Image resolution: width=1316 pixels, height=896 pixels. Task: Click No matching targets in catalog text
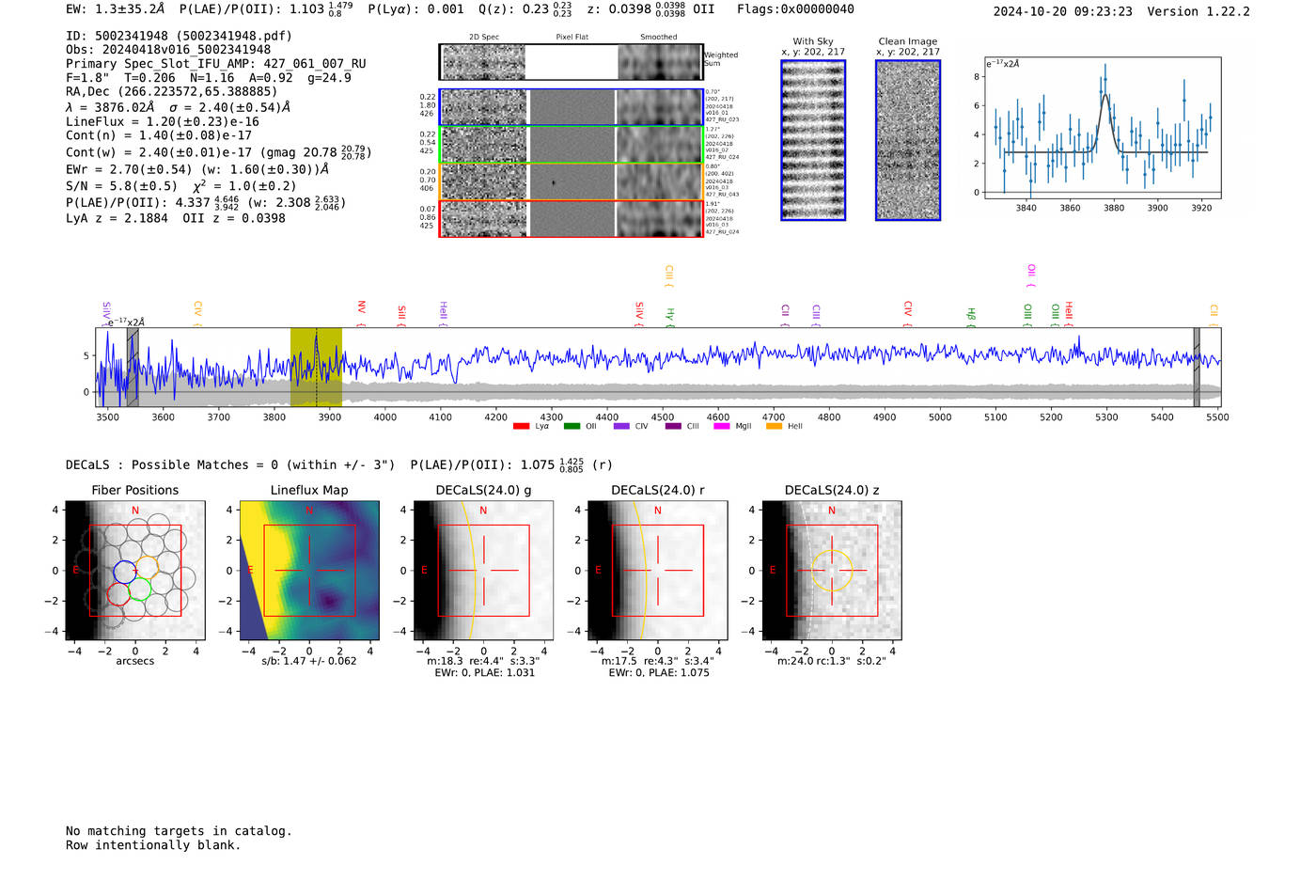click(x=179, y=831)
